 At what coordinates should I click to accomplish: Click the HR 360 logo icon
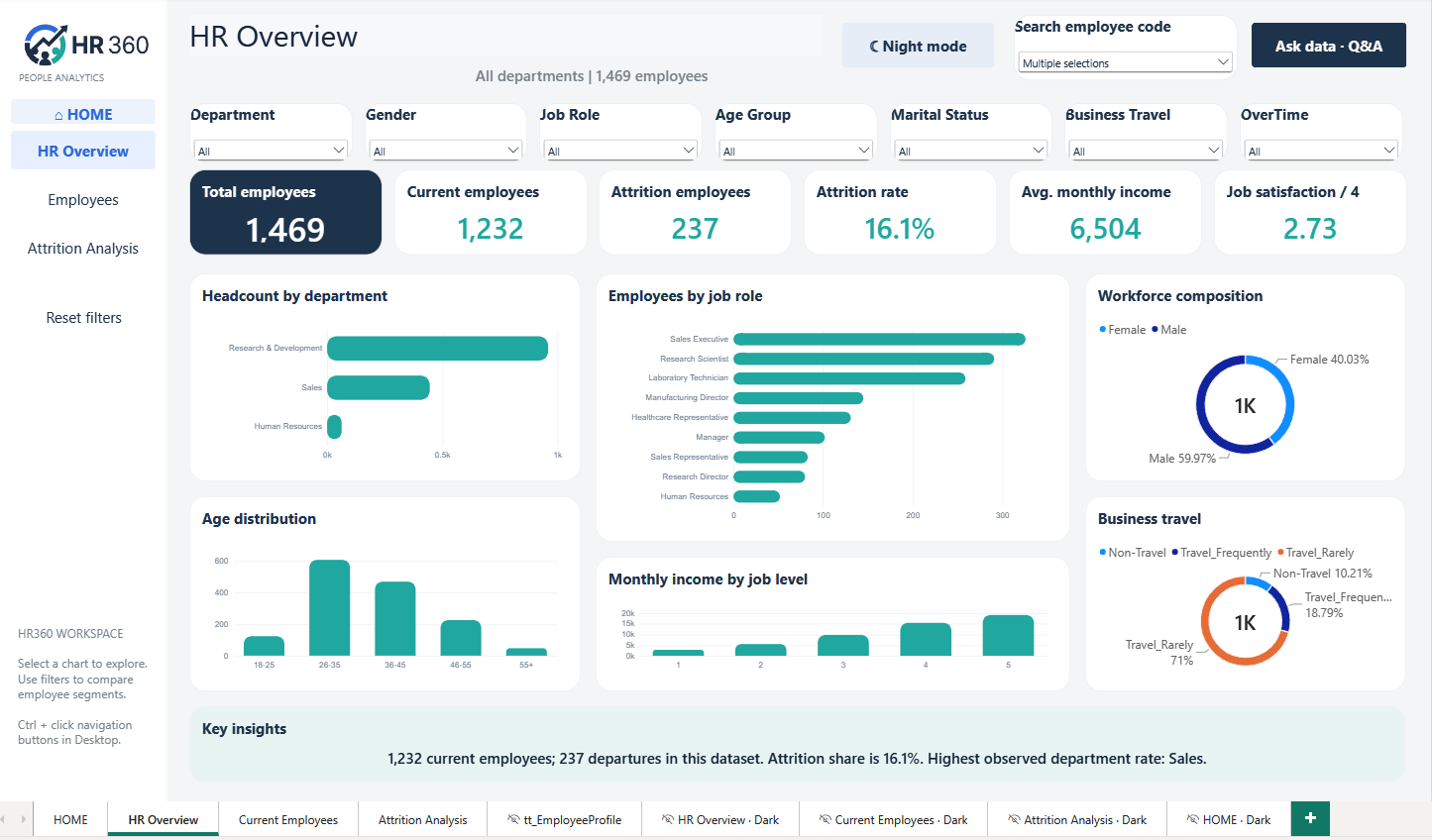(46, 45)
